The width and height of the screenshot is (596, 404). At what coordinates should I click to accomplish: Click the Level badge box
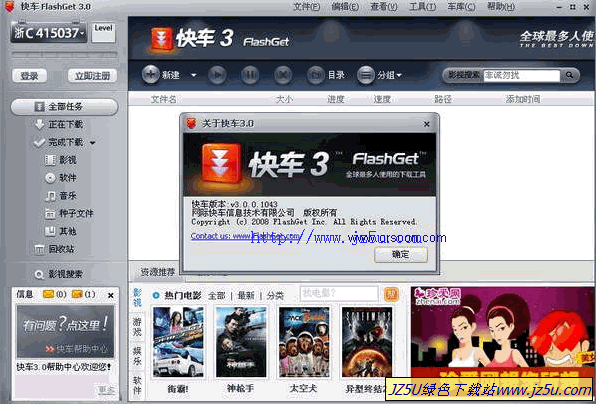tap(103, 32)
